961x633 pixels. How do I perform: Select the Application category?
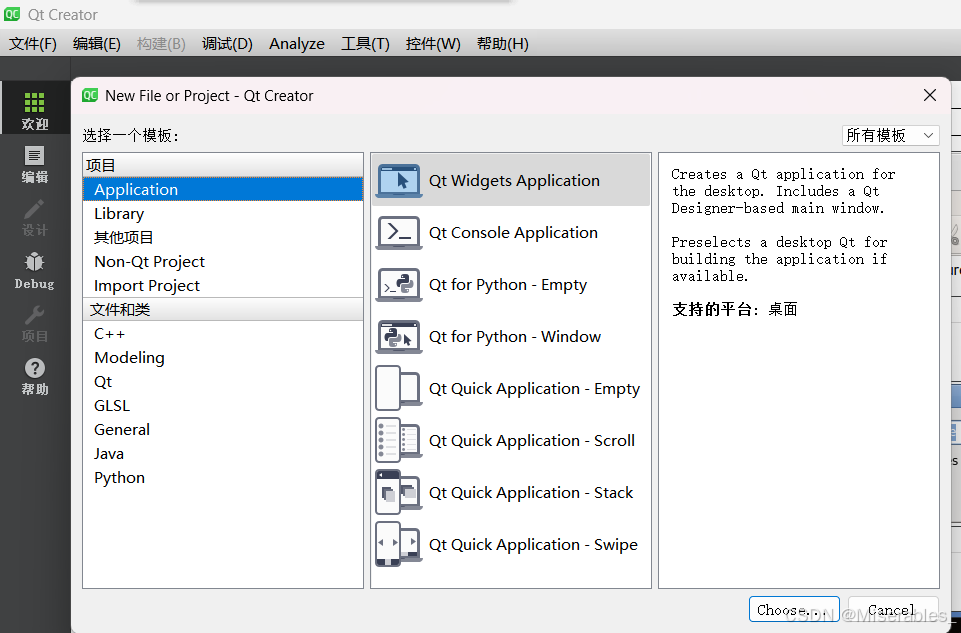(223, 189)
